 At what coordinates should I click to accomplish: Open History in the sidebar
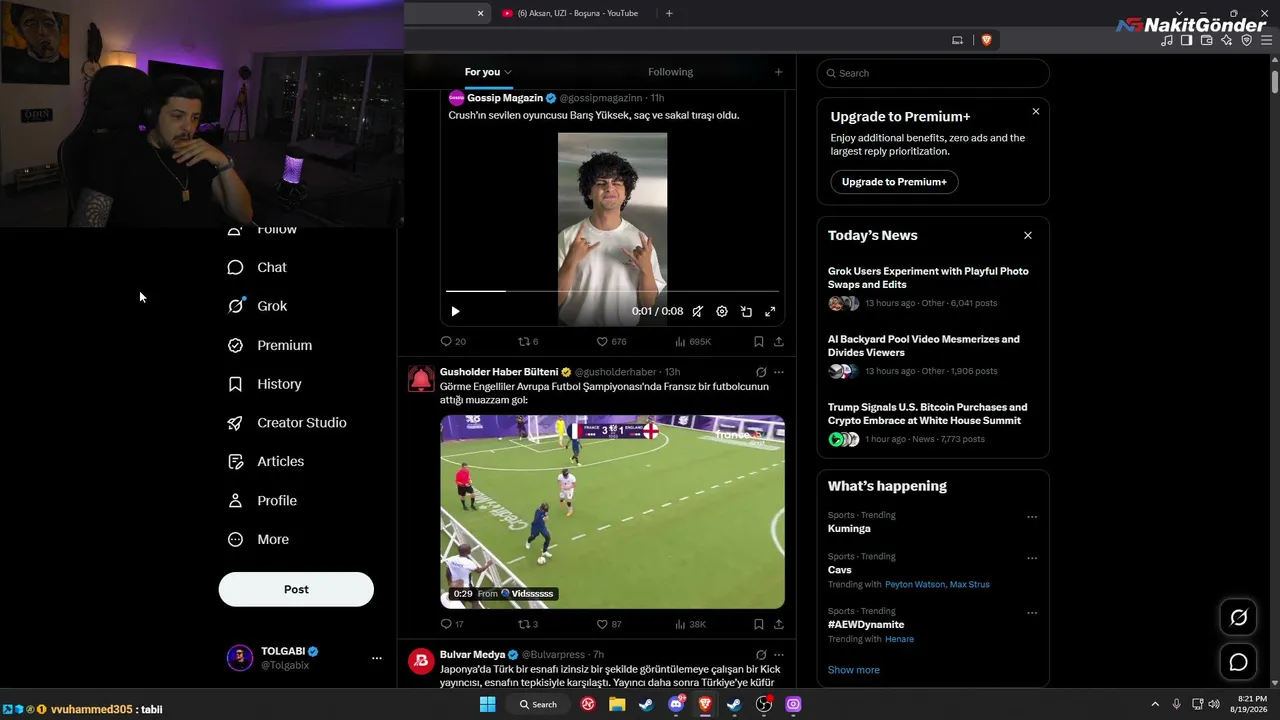coord(265,384)
